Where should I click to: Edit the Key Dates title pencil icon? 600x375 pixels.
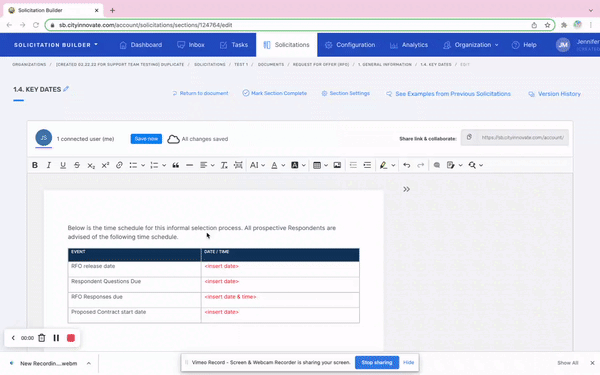coord(66,89)
